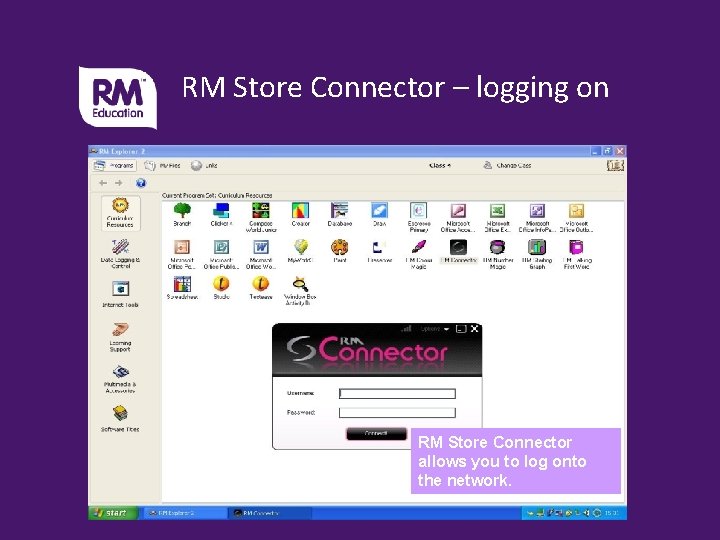Select Learning Support program set
The width and height of the screenshot is (720, 540).
click(x=120, y=337)
